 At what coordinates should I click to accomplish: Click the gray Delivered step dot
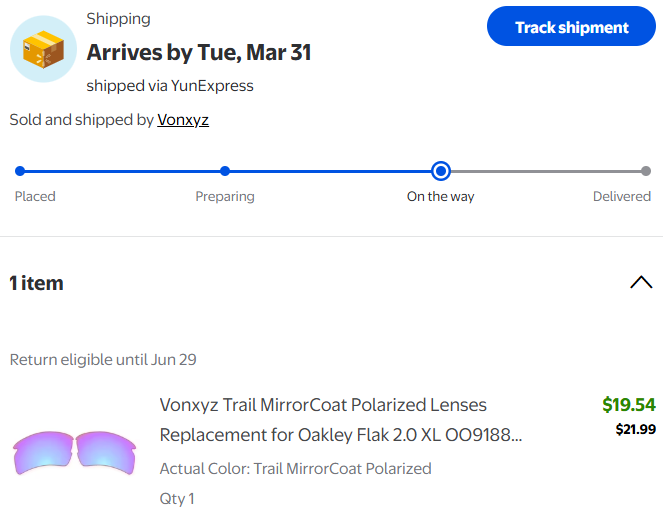pyautogui.click(x=646, y=171)
